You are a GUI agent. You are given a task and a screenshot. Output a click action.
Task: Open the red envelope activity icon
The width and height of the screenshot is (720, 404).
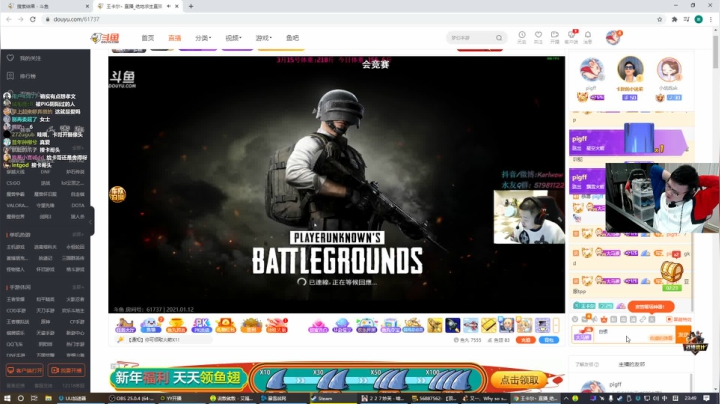coord(225,325)
